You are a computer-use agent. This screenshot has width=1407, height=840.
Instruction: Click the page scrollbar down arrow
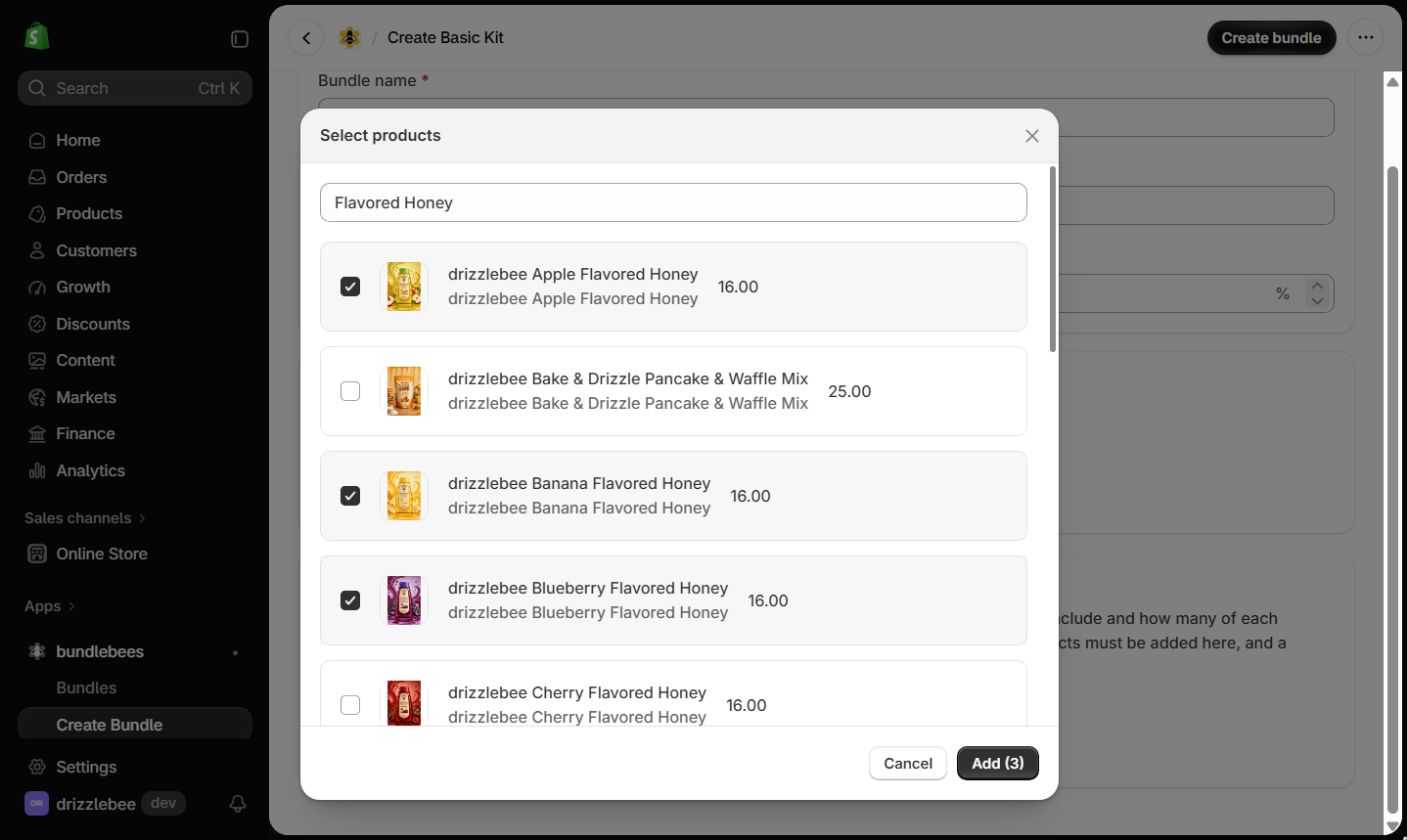(1392, 824)
